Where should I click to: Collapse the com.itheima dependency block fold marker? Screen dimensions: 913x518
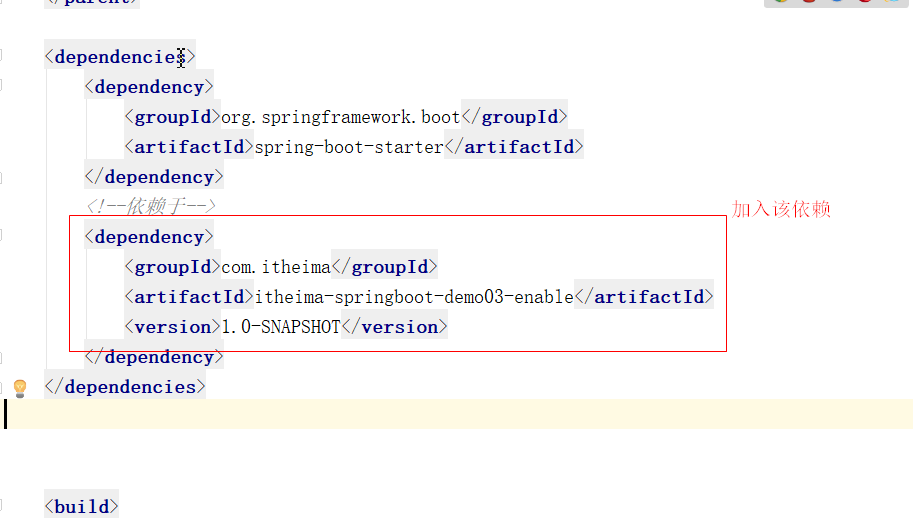4,237
